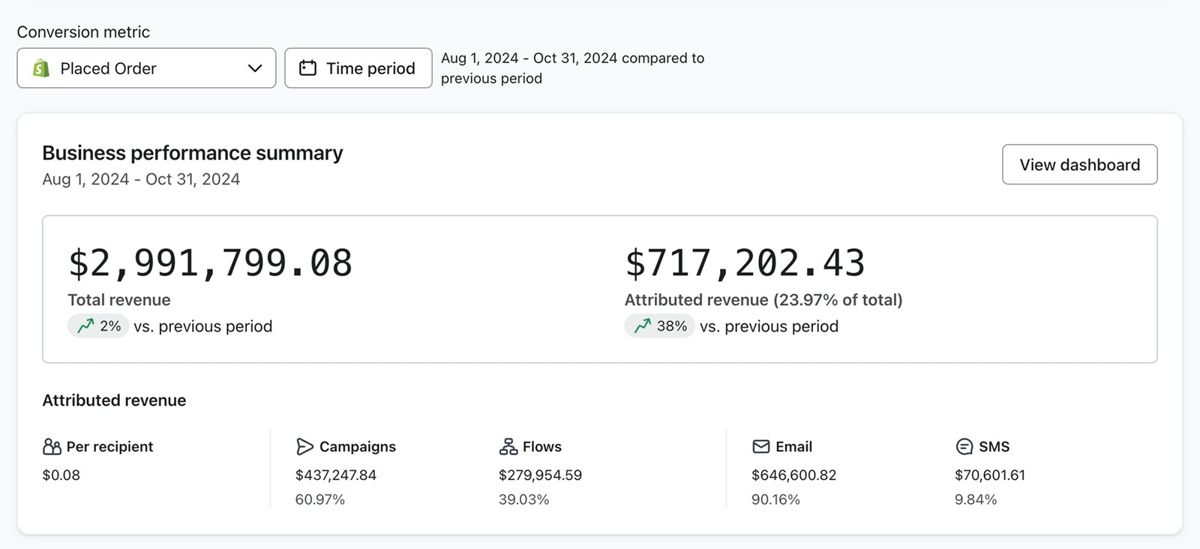Click the Flows hierarchy icon
The width and height of the screenshot is (1200, 549).
(508, 447)
